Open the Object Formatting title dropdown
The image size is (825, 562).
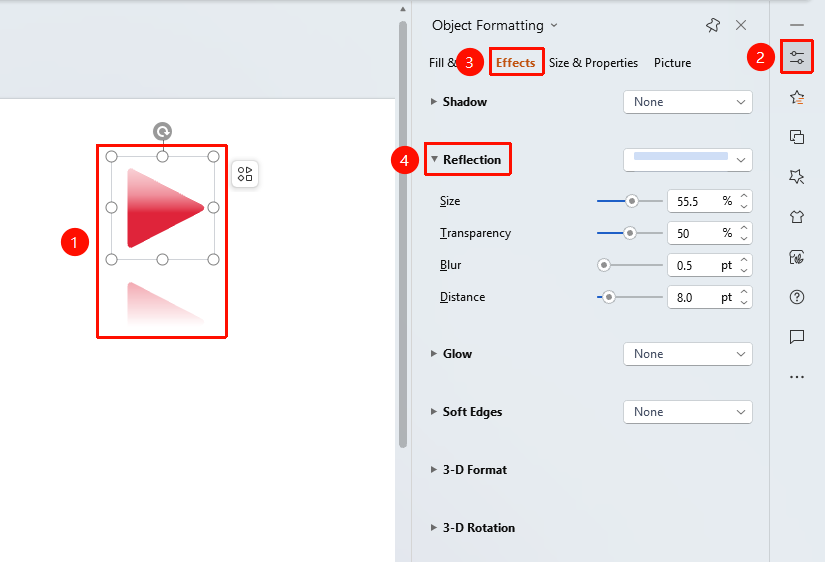point(554,25)
